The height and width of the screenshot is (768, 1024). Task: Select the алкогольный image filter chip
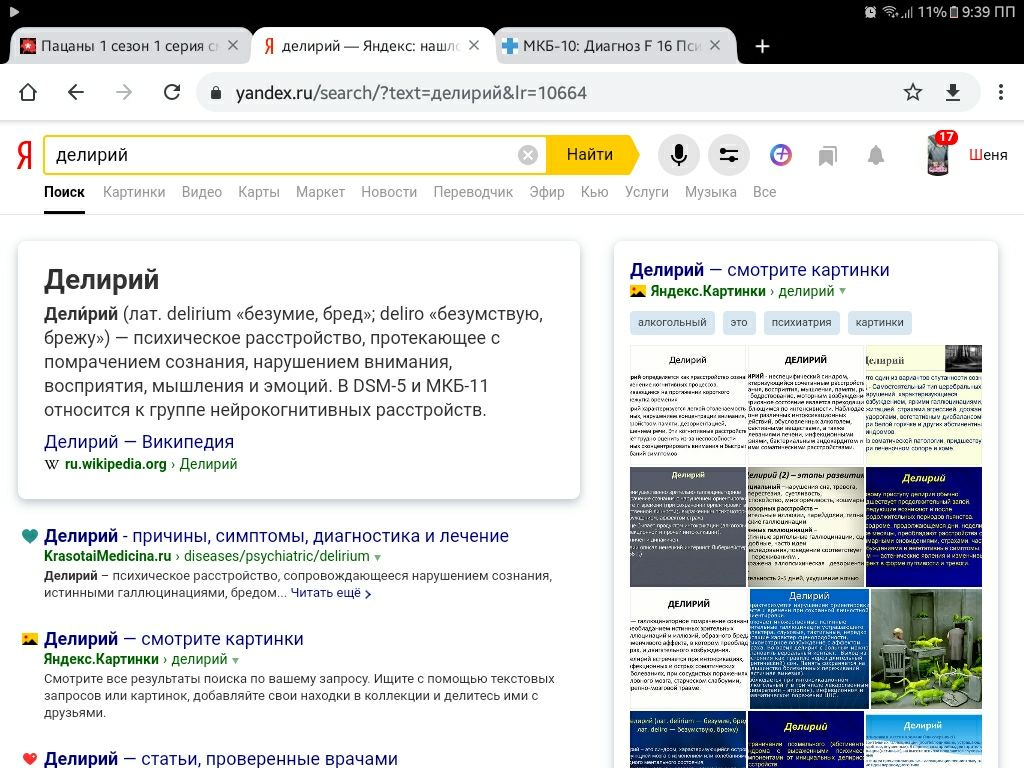(672, 323)
